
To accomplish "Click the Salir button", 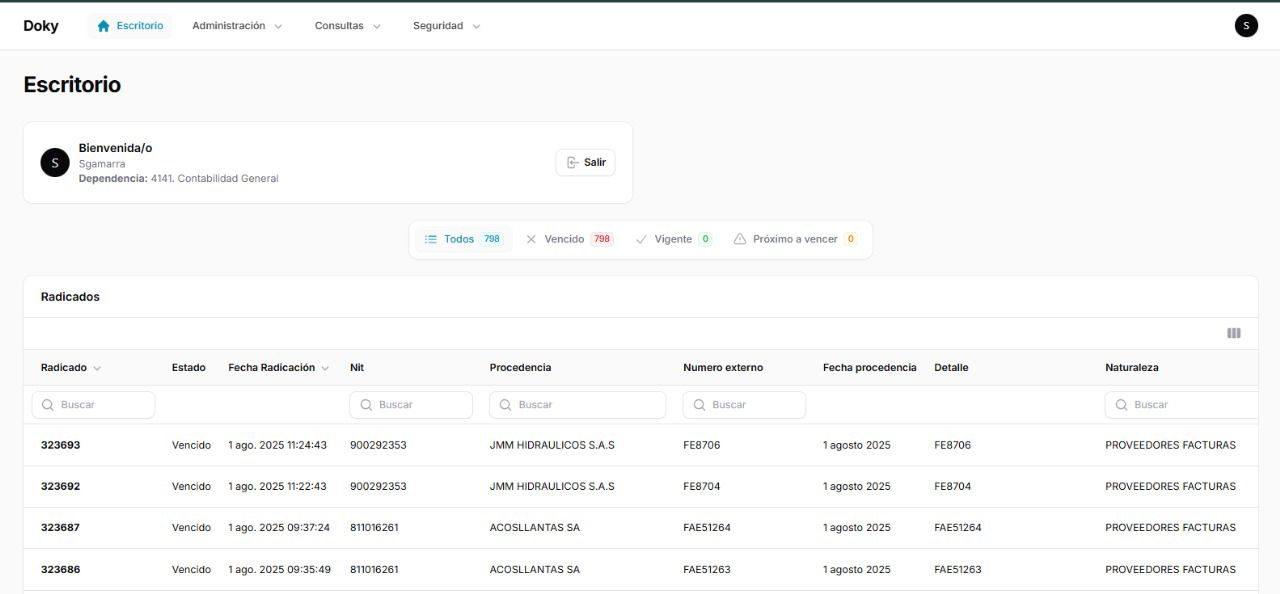I will coord(585,162).
